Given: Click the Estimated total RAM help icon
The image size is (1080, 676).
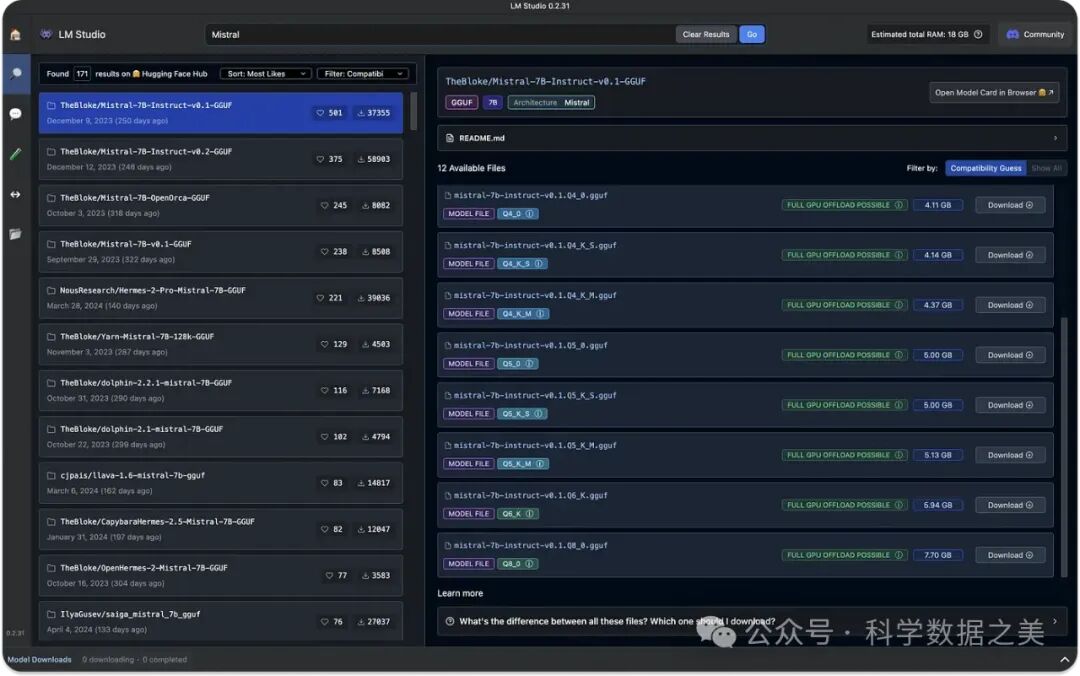Looking at the screenshot, I should (x=978, y=34).
